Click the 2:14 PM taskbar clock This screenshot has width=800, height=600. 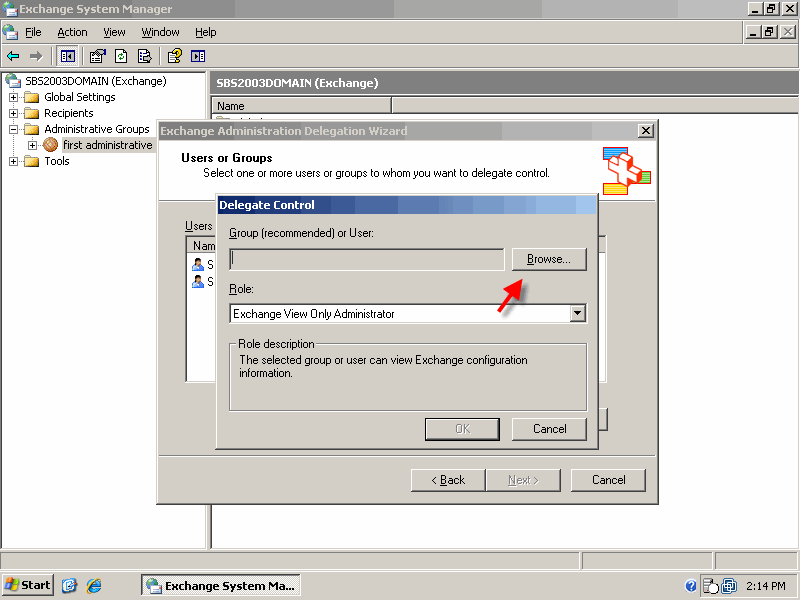765,586
